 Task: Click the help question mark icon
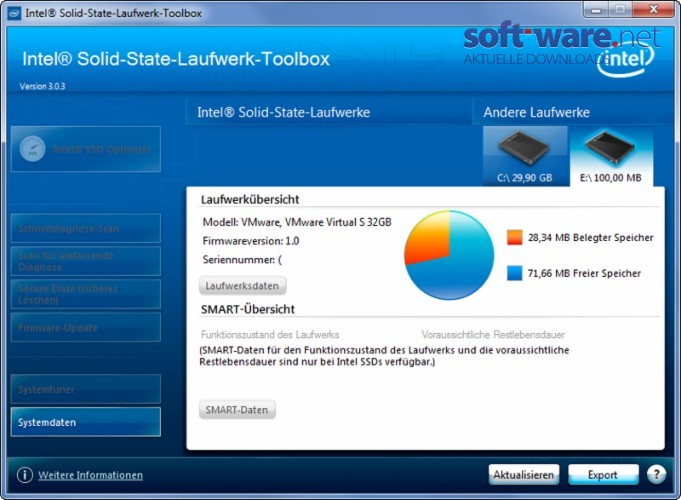[x=656, y=474]
